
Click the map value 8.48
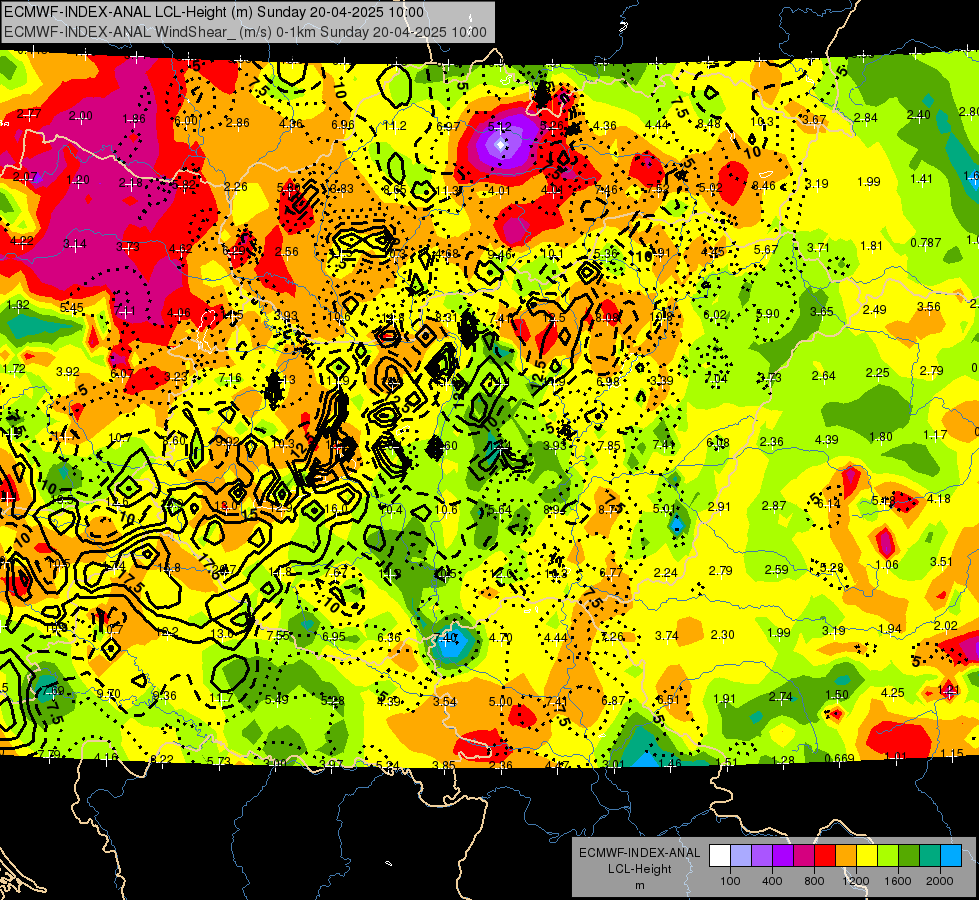tap(709, 124)
